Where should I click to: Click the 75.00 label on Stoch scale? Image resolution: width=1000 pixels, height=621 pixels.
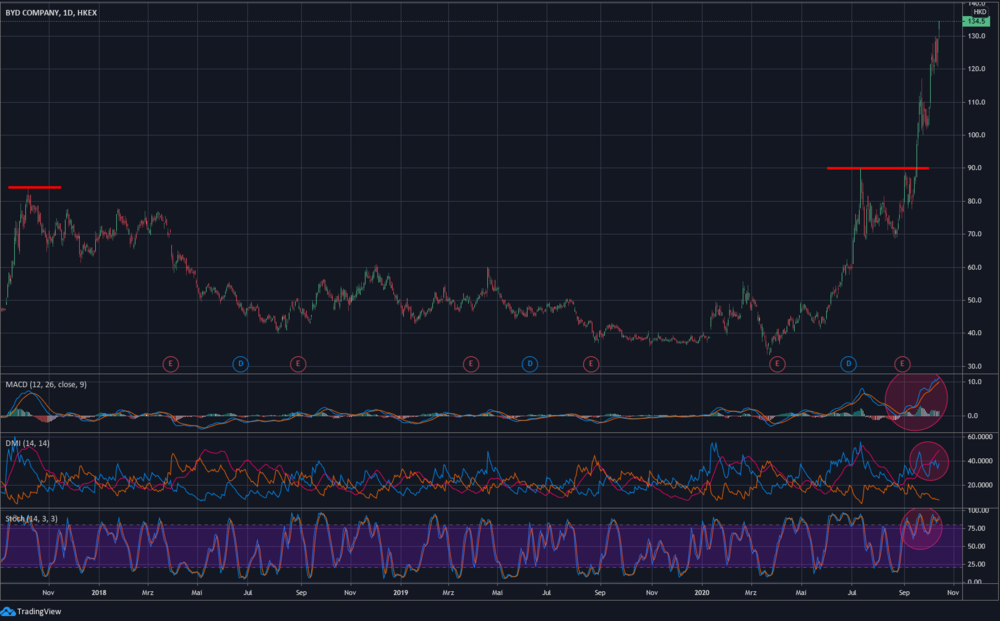(x=975, y=529)
